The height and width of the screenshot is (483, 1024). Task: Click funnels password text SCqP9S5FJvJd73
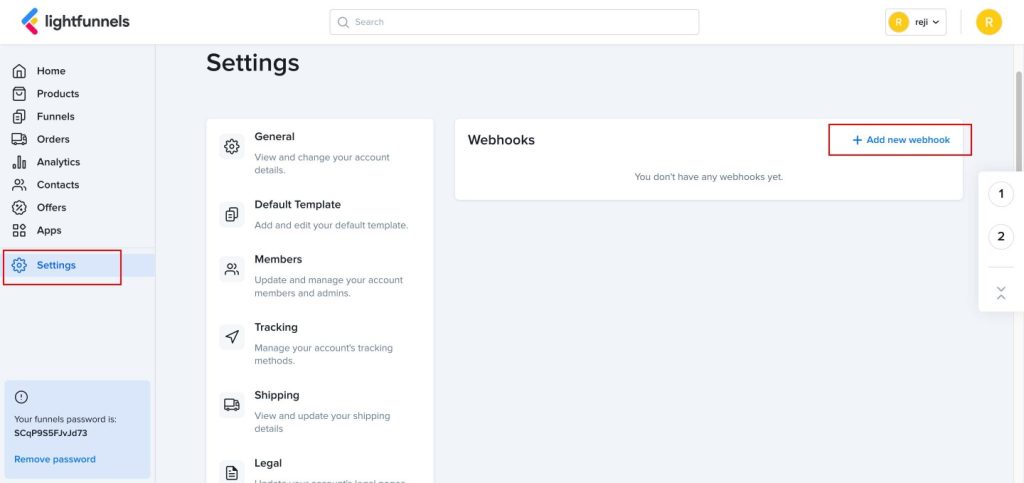coord(51,432)
